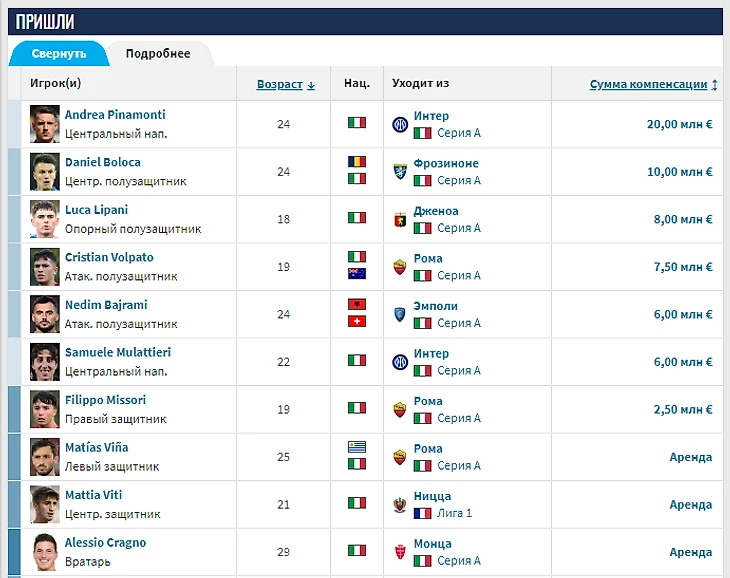730x578 pixels.
Task: Click Monza club crest icon
Action: [400, 552]
